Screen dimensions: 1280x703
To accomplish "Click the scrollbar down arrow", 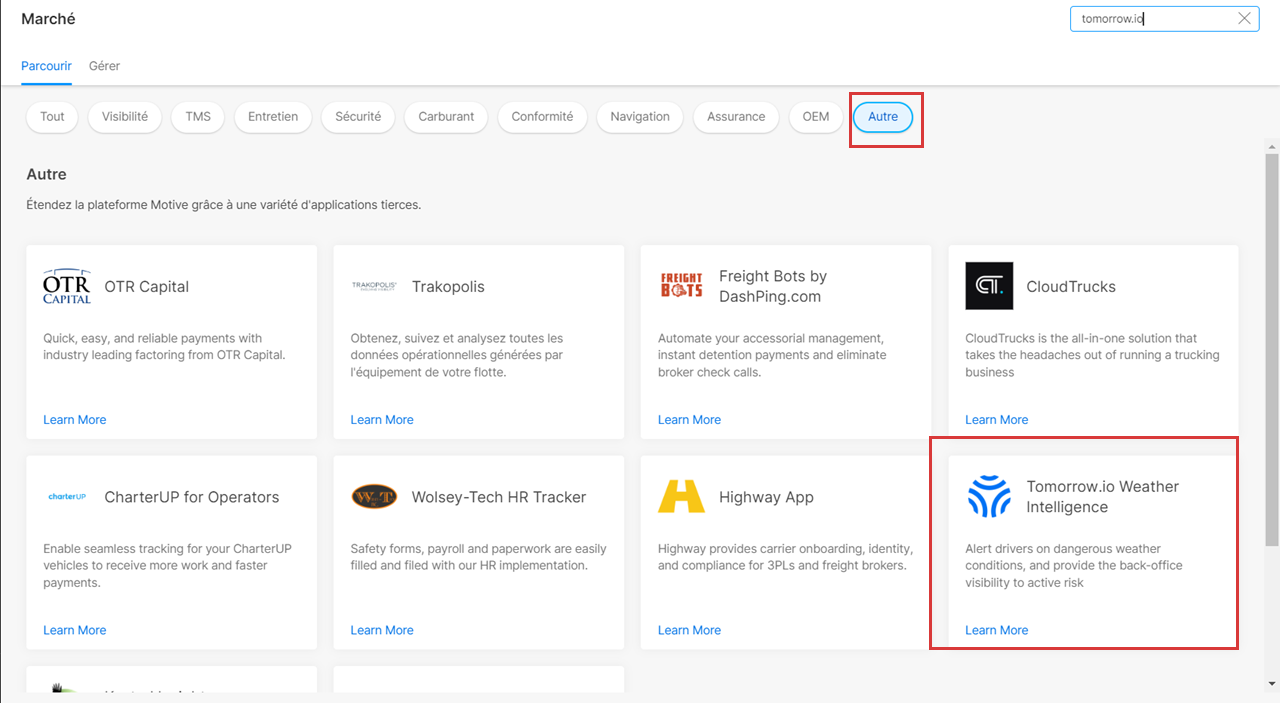I will coord(1271,683).
